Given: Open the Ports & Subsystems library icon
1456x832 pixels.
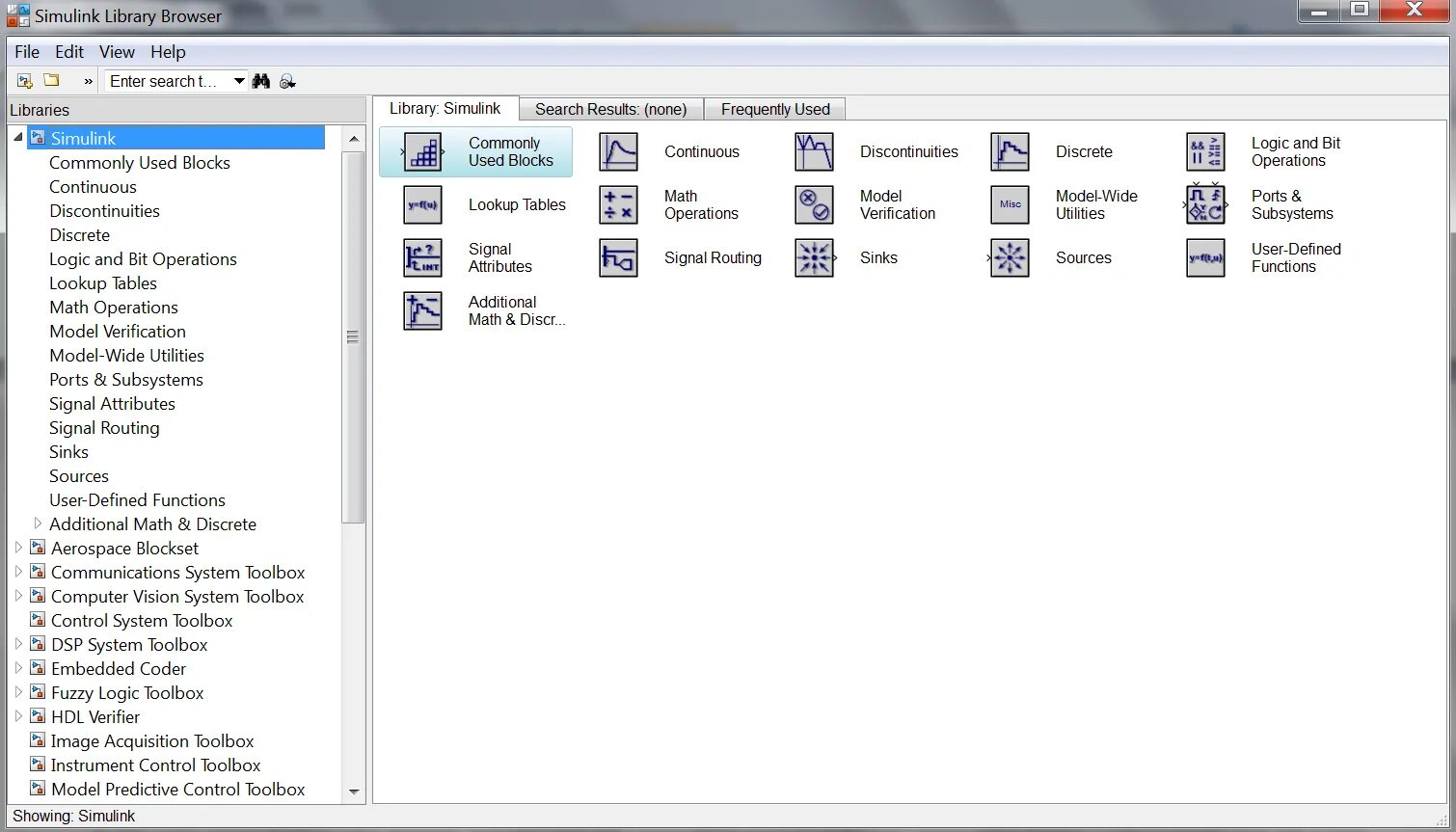Looking at the screenshot, I should pyautogui.click(x=1205, y=205).
